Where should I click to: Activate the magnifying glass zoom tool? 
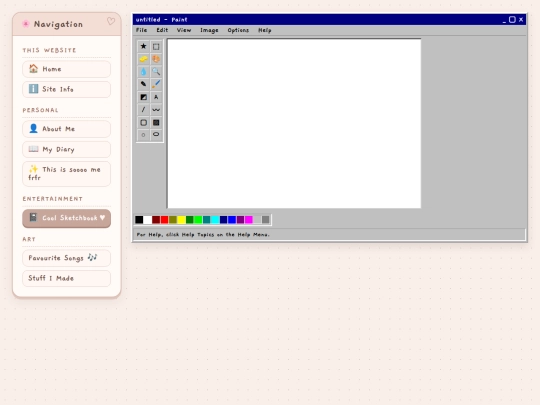tap(156, 72)
